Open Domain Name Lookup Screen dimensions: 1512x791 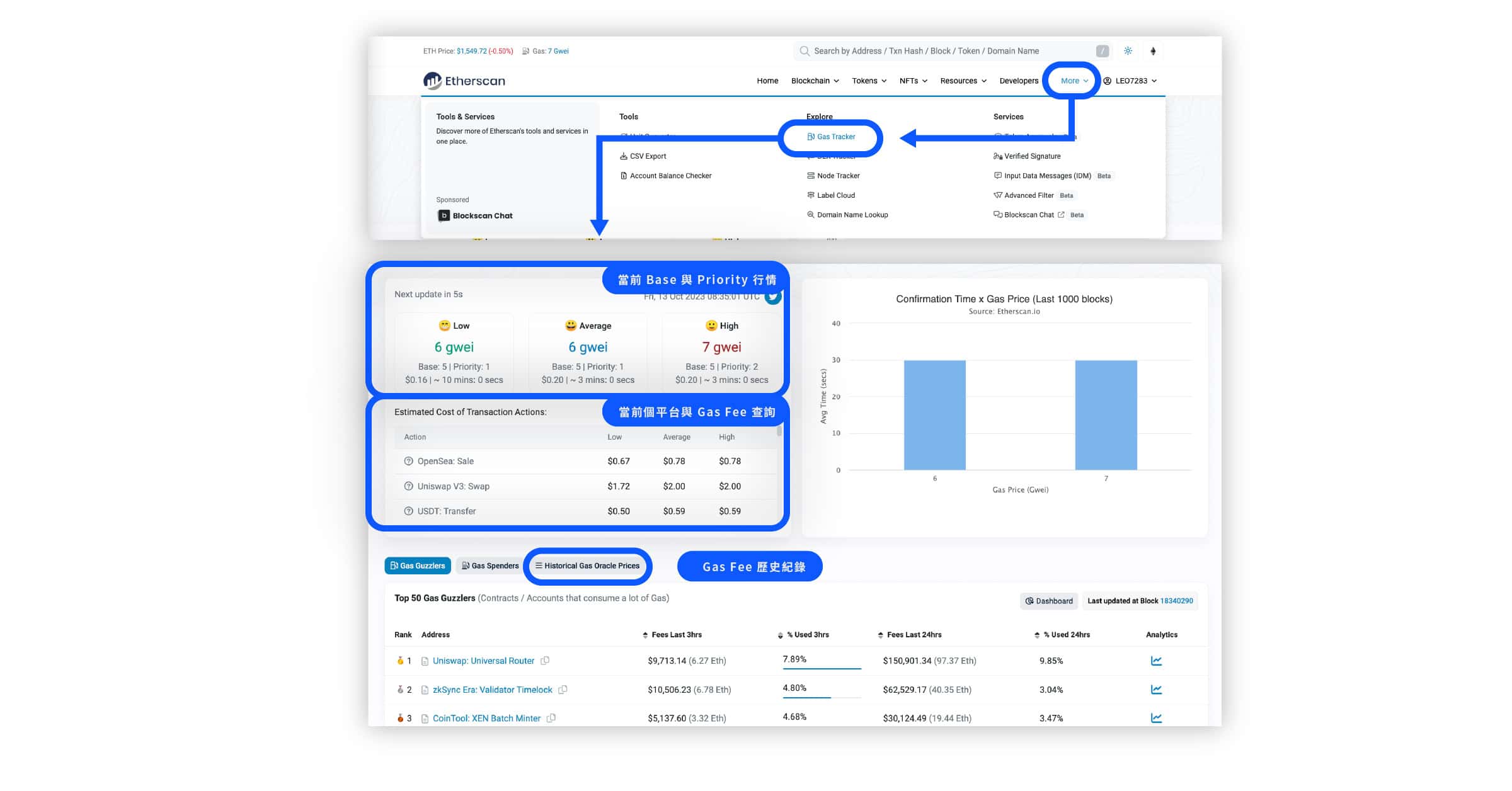click(847, 215)
